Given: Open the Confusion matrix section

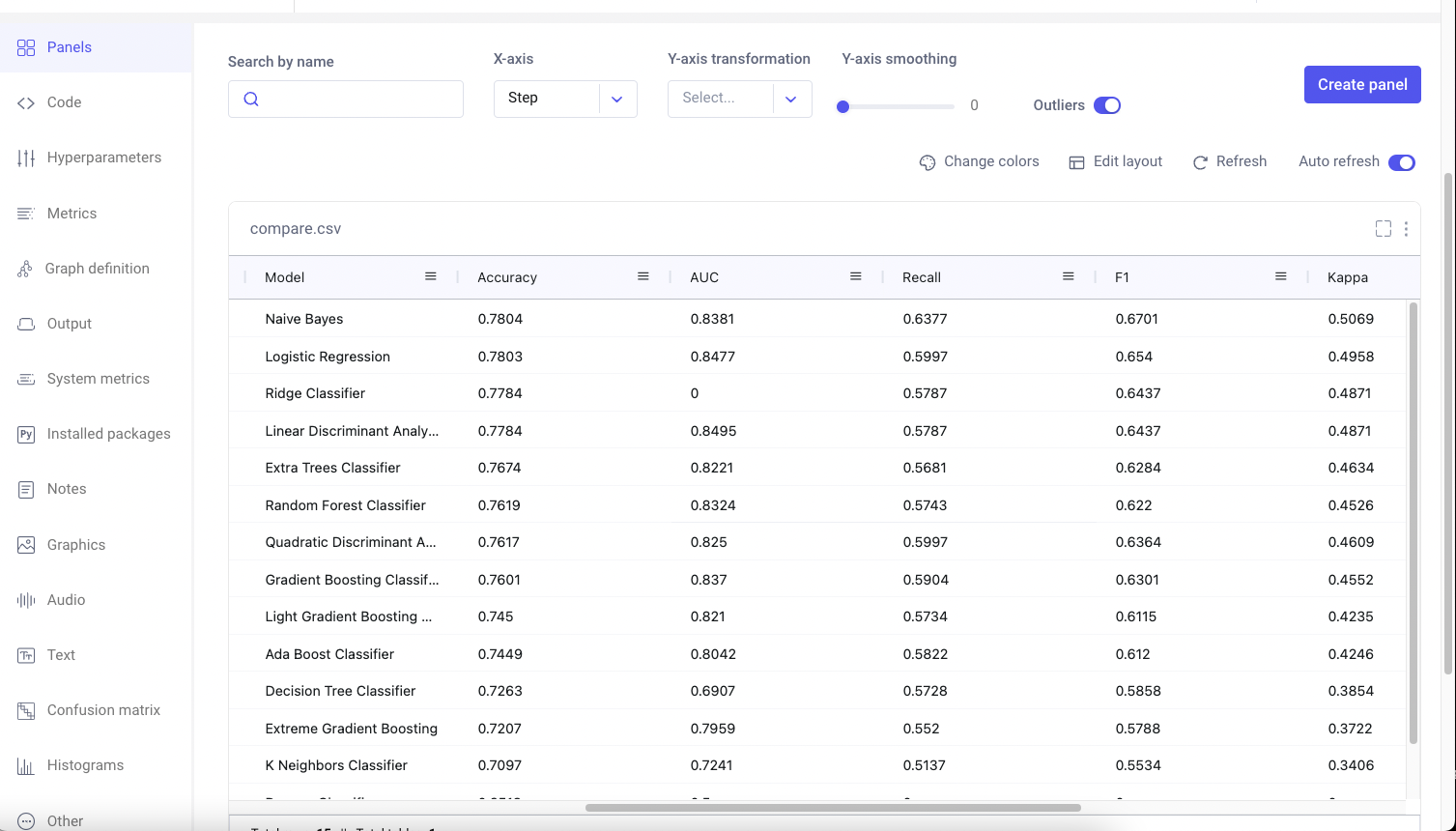Looking at the screenshot, I should pyautogui.click(x=103, y=710).
